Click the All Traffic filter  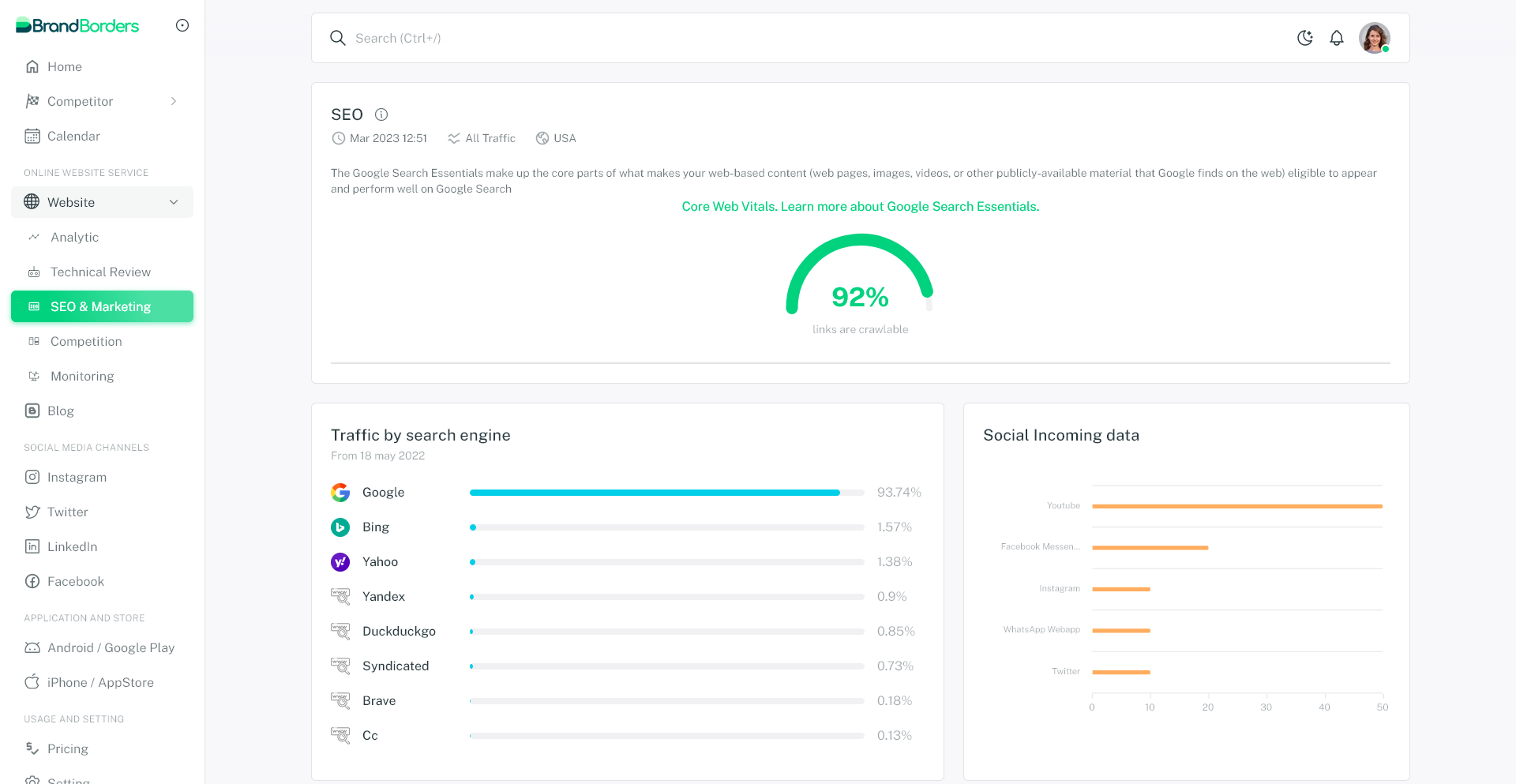tap(482, 138)
